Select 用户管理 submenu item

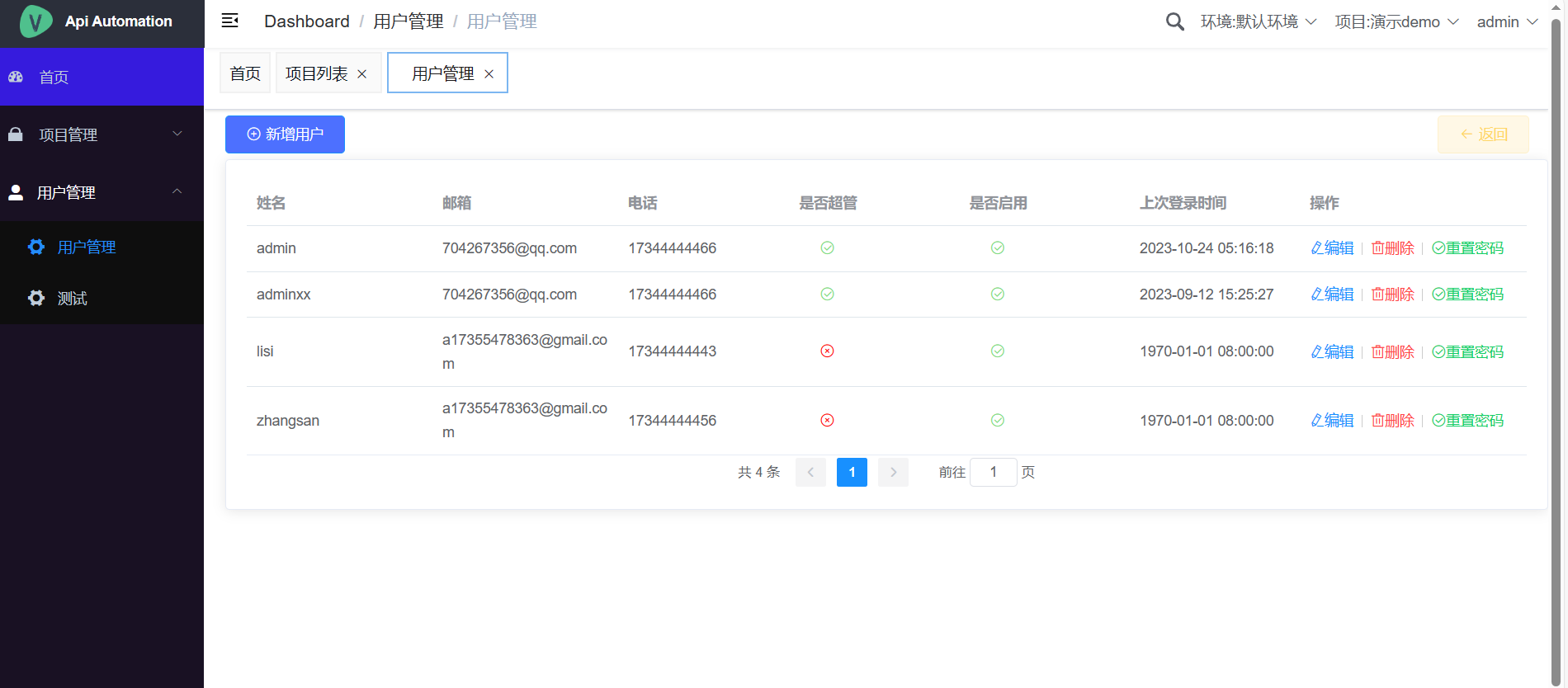click(x=102, y=247)
